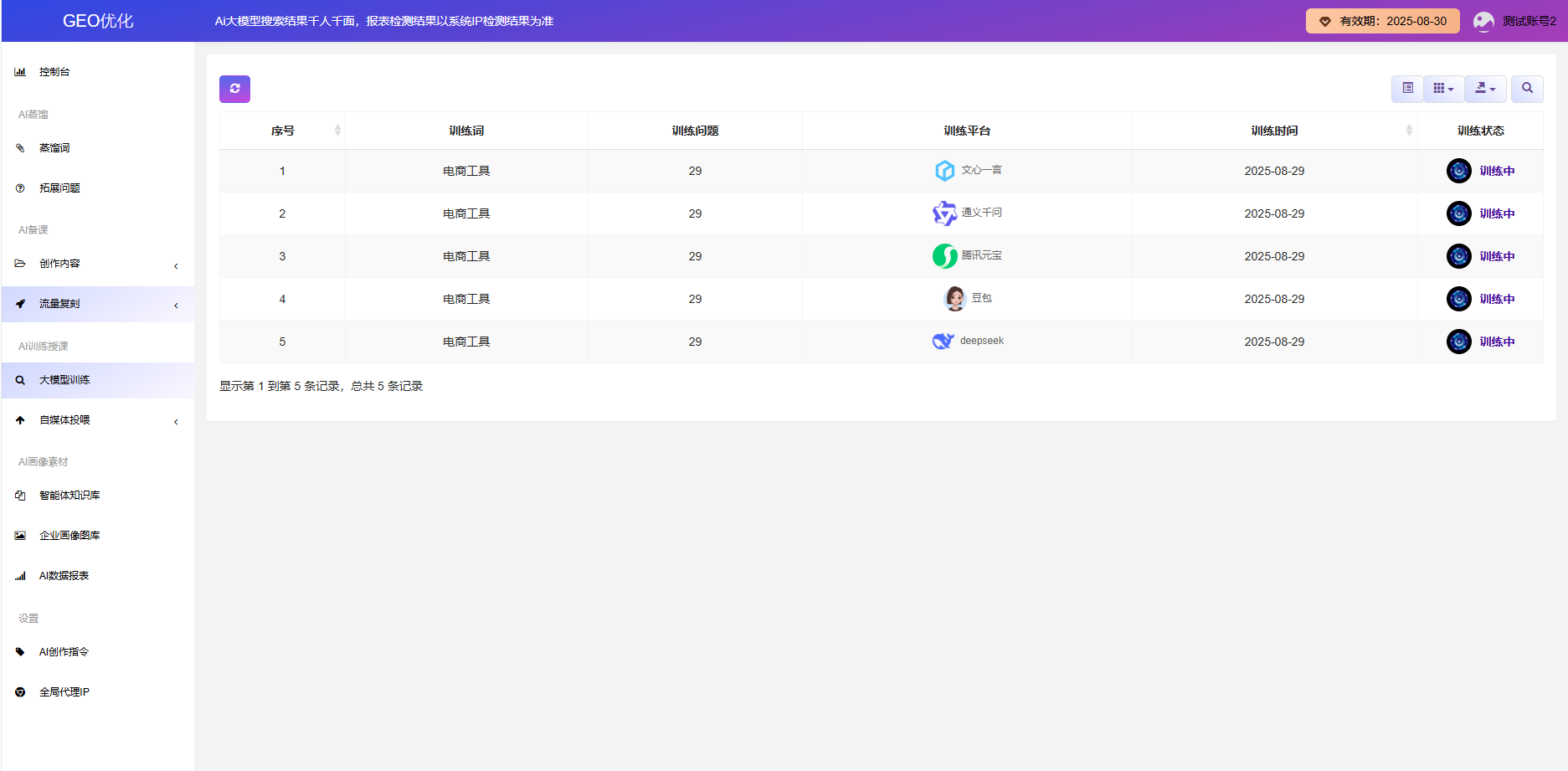Click the 文心一言 platform icon
1568x771 pixels.
pyautogui.click(x=944, y=171)
